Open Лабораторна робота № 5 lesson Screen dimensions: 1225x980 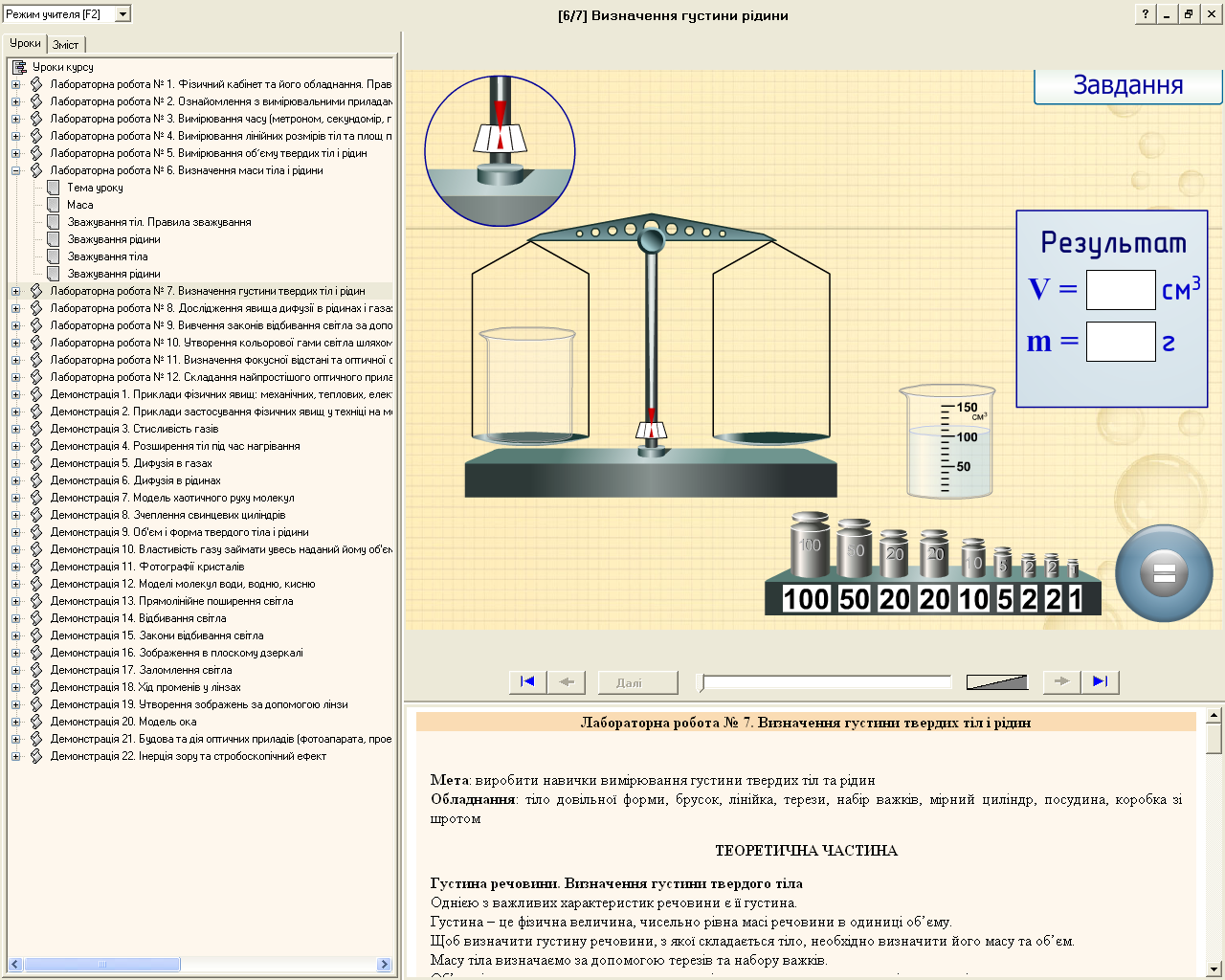[209, 153]
